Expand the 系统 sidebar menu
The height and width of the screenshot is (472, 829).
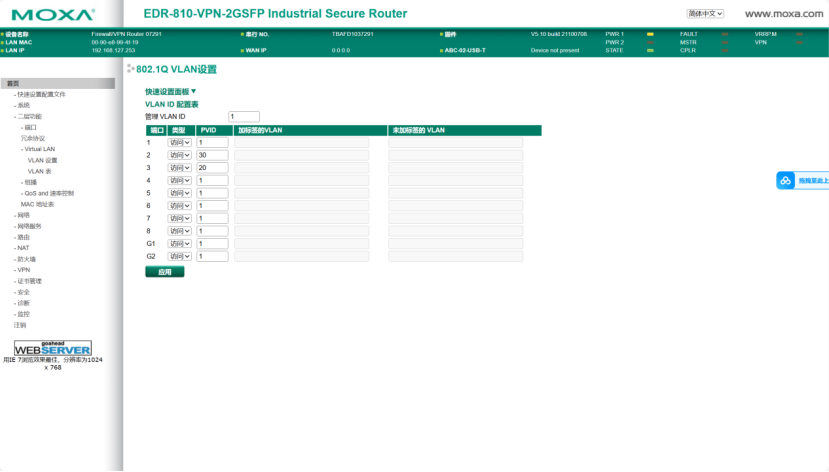tap(23, 106)
